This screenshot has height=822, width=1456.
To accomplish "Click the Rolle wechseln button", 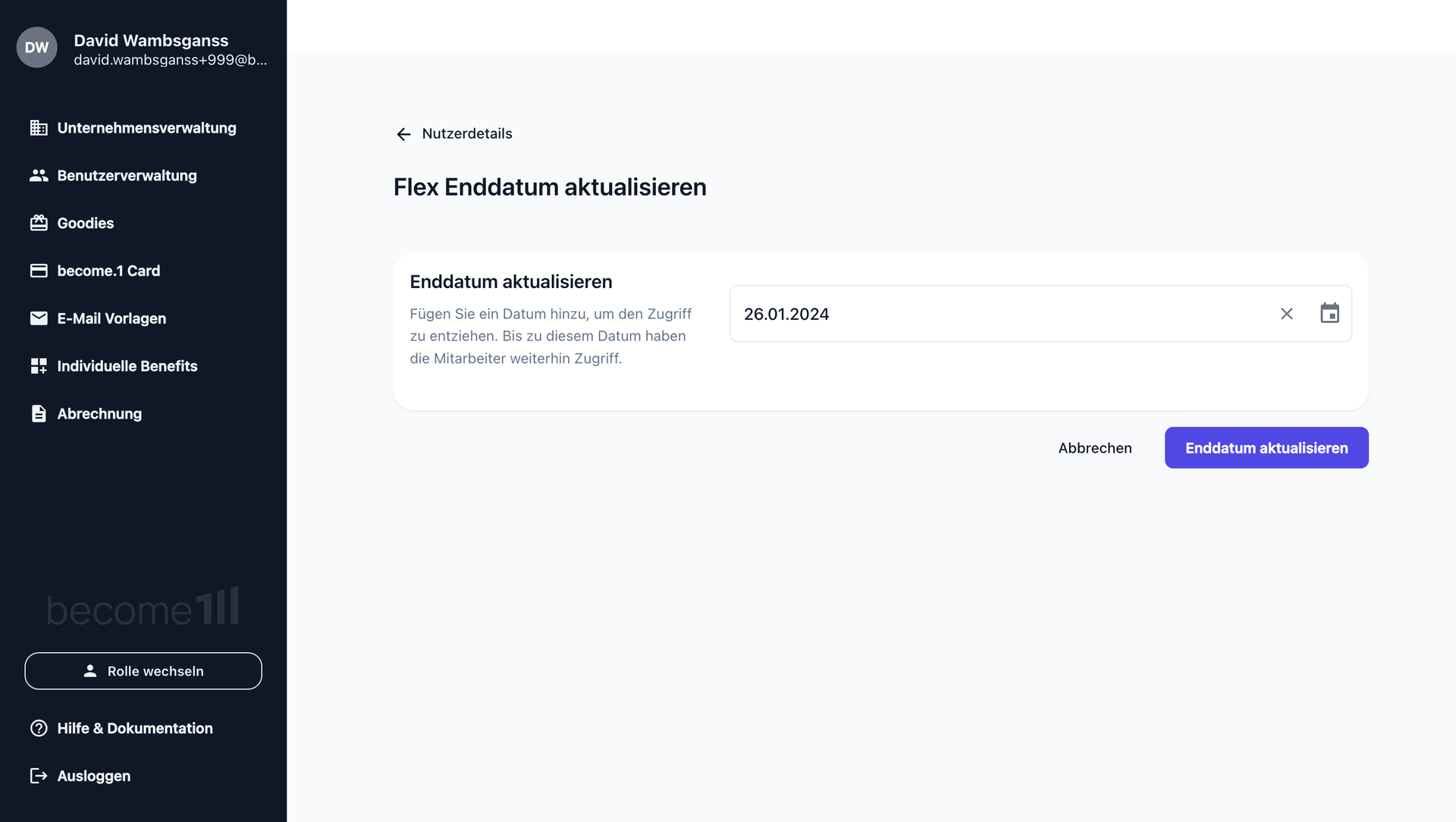I will coord(143,671).
